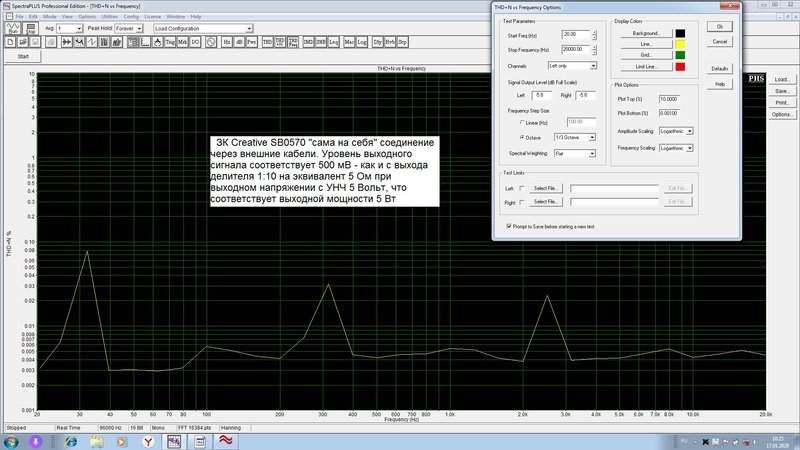Open the Yandex browser taskbar icon

[148, 441]
